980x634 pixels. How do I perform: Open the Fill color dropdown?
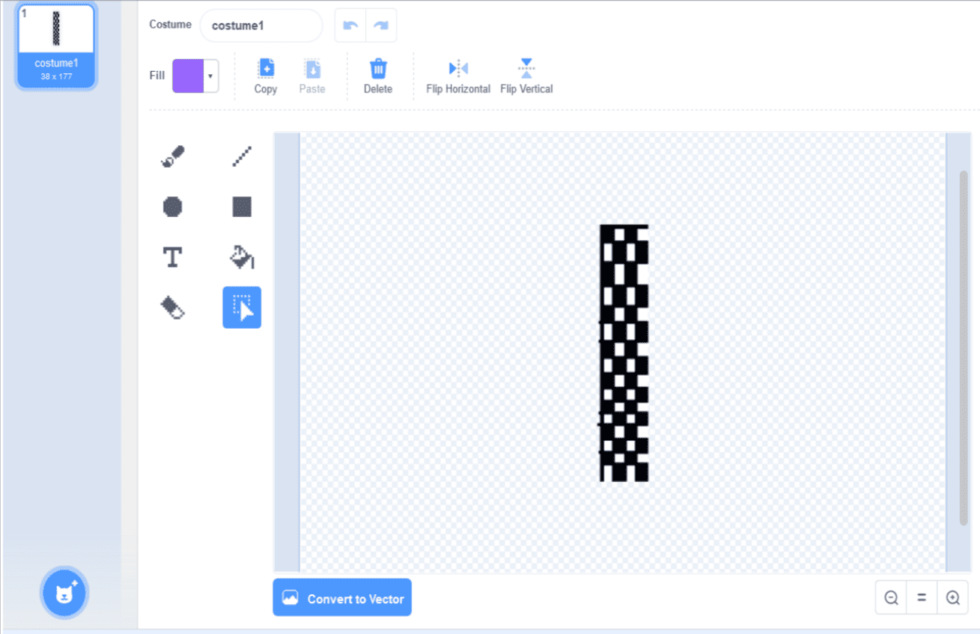[208, 75]
